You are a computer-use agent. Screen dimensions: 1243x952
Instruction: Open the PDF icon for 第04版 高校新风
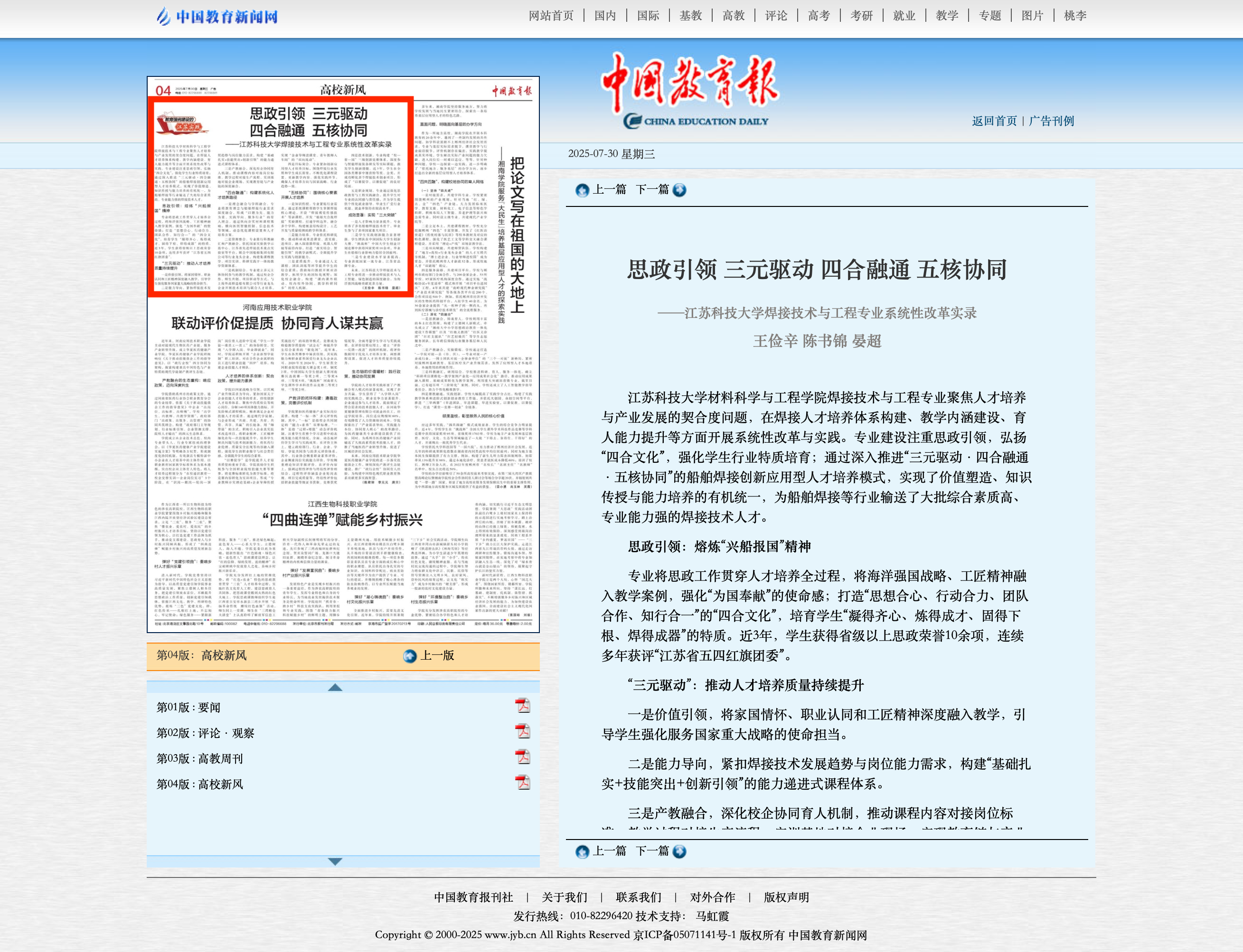522,782
